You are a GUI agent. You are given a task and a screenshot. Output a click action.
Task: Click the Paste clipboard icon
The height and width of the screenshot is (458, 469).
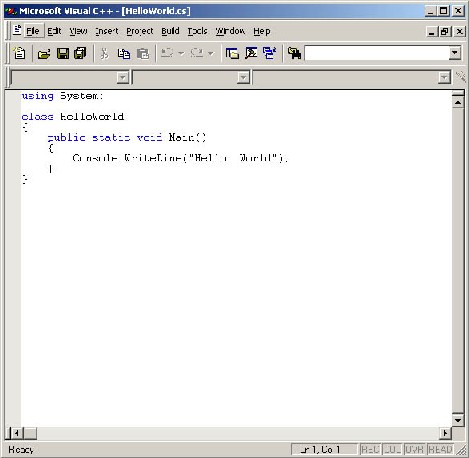pyautogui.click(x=143, y=53)
